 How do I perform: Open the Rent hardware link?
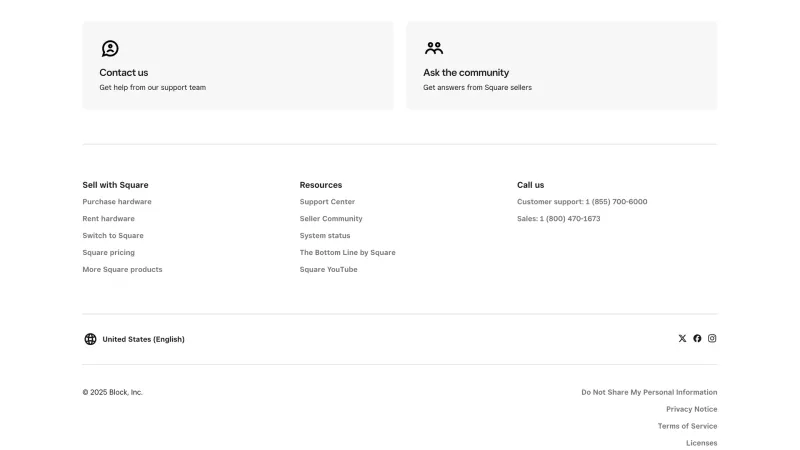108,218
